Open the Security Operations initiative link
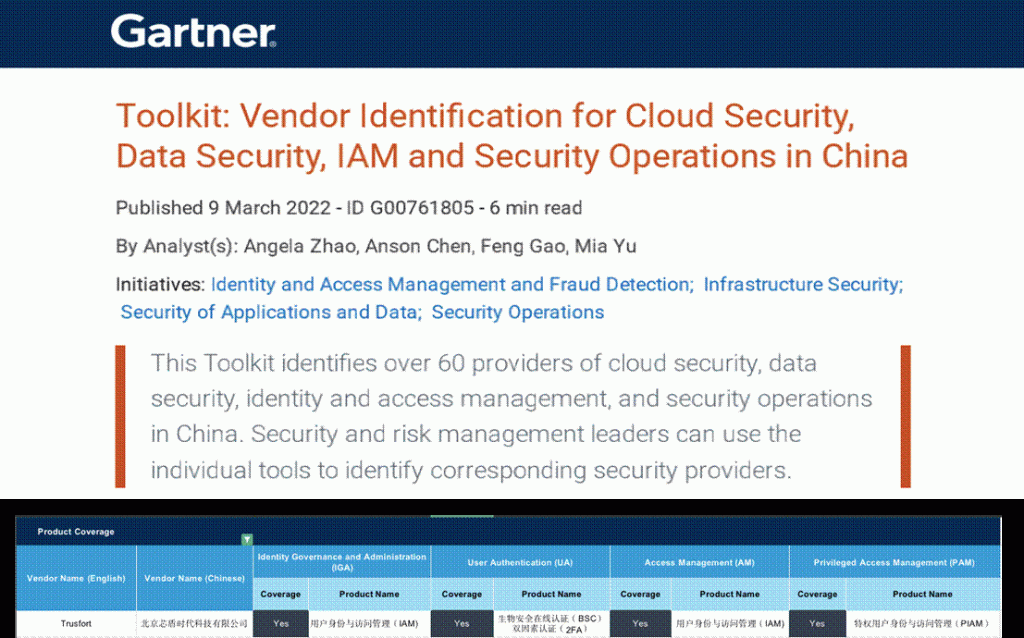Image resolution: width=1024 pixels, height=638 pixels. pyautogui.click(x=518, y=312)
